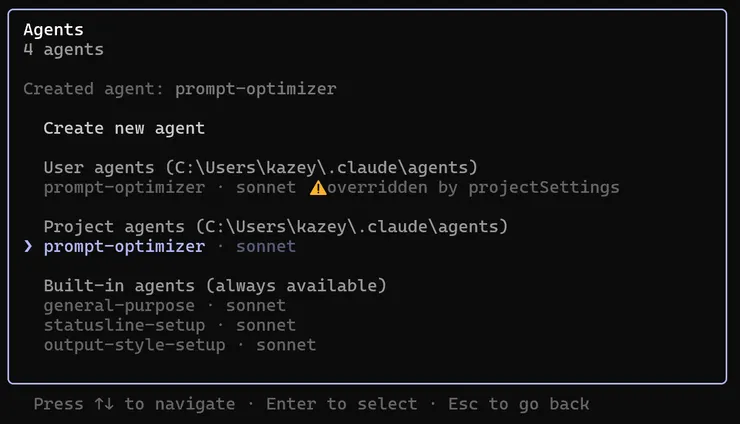Screen dimensions: 740x424
Task: Click the Press to navigate hint text
Action: (x=135, y=404)
